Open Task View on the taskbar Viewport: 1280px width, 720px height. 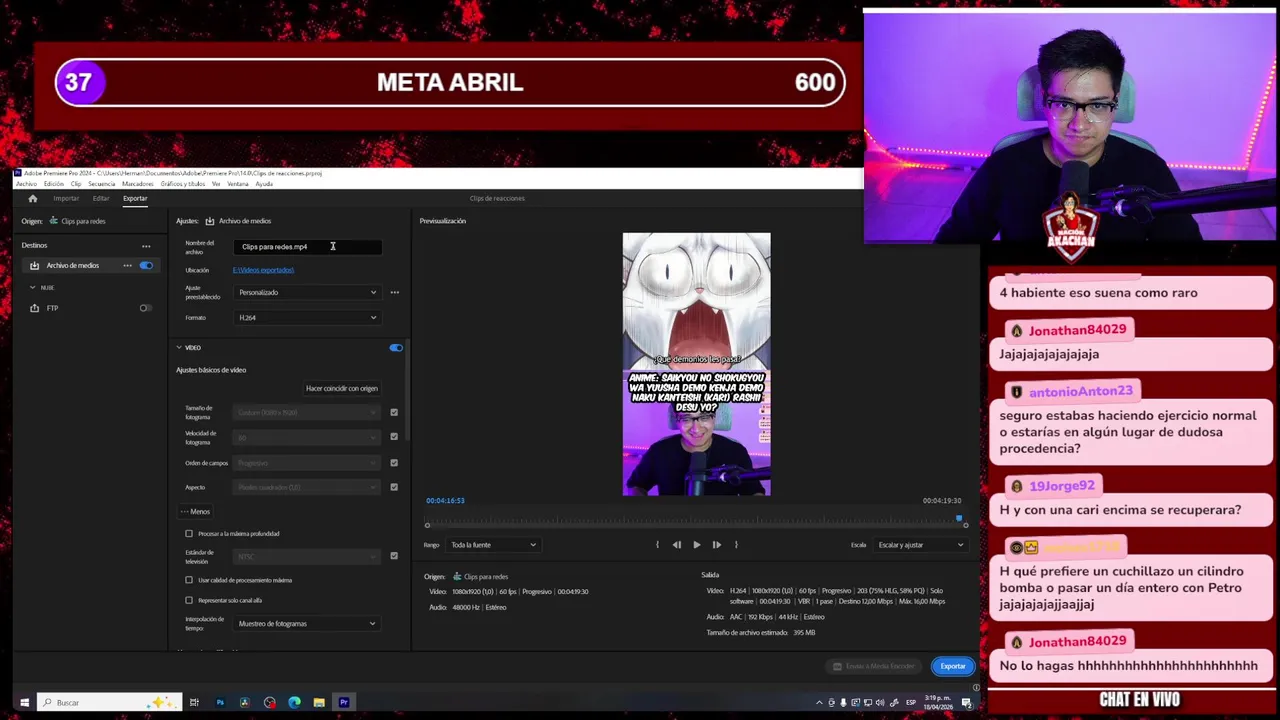pos(194,702)
